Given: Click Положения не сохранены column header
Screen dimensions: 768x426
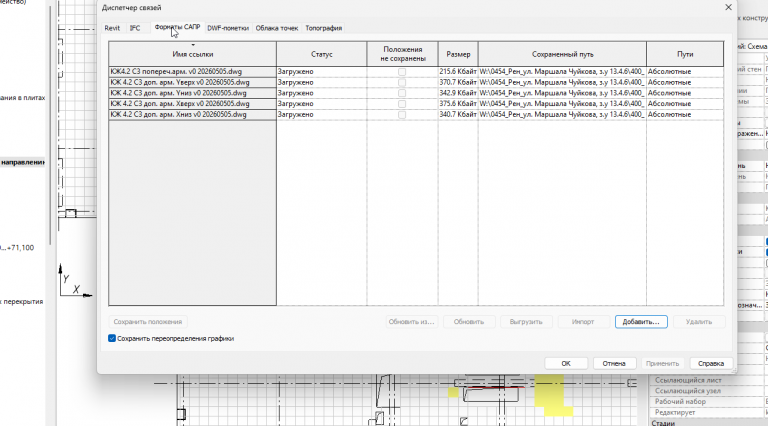Looking at the screenshot, I should (x=403, y=54).
